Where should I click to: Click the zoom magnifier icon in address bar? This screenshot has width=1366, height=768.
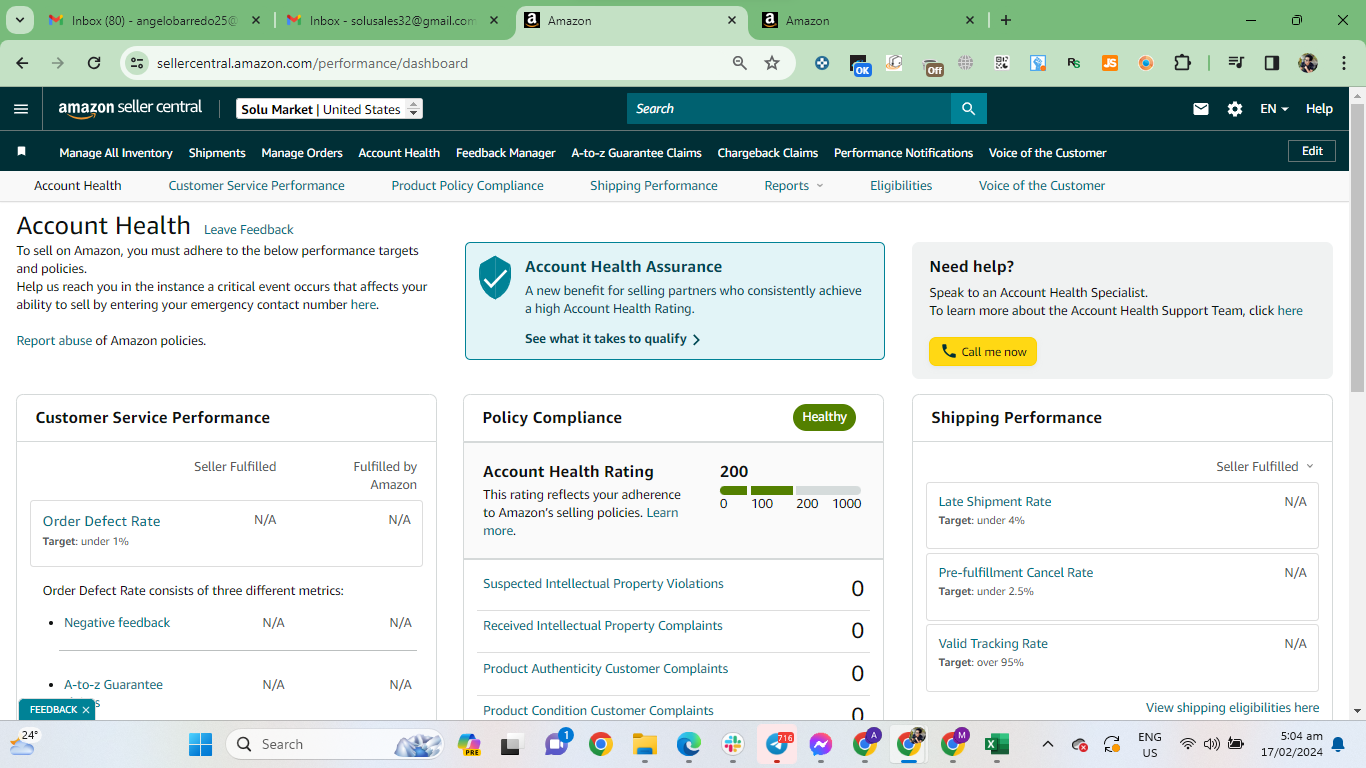[740, 63]
